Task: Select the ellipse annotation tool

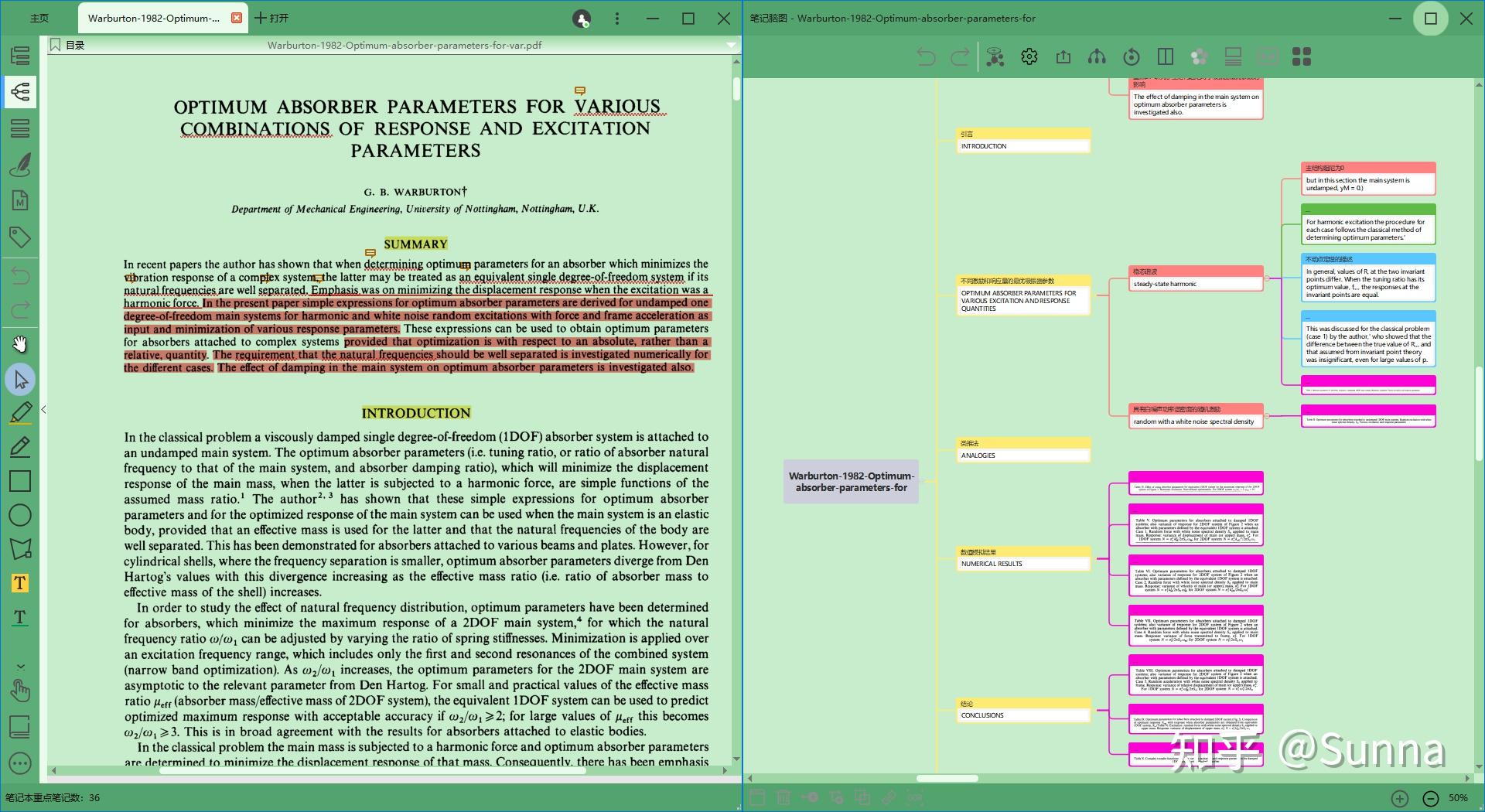Action: (21, 514)
